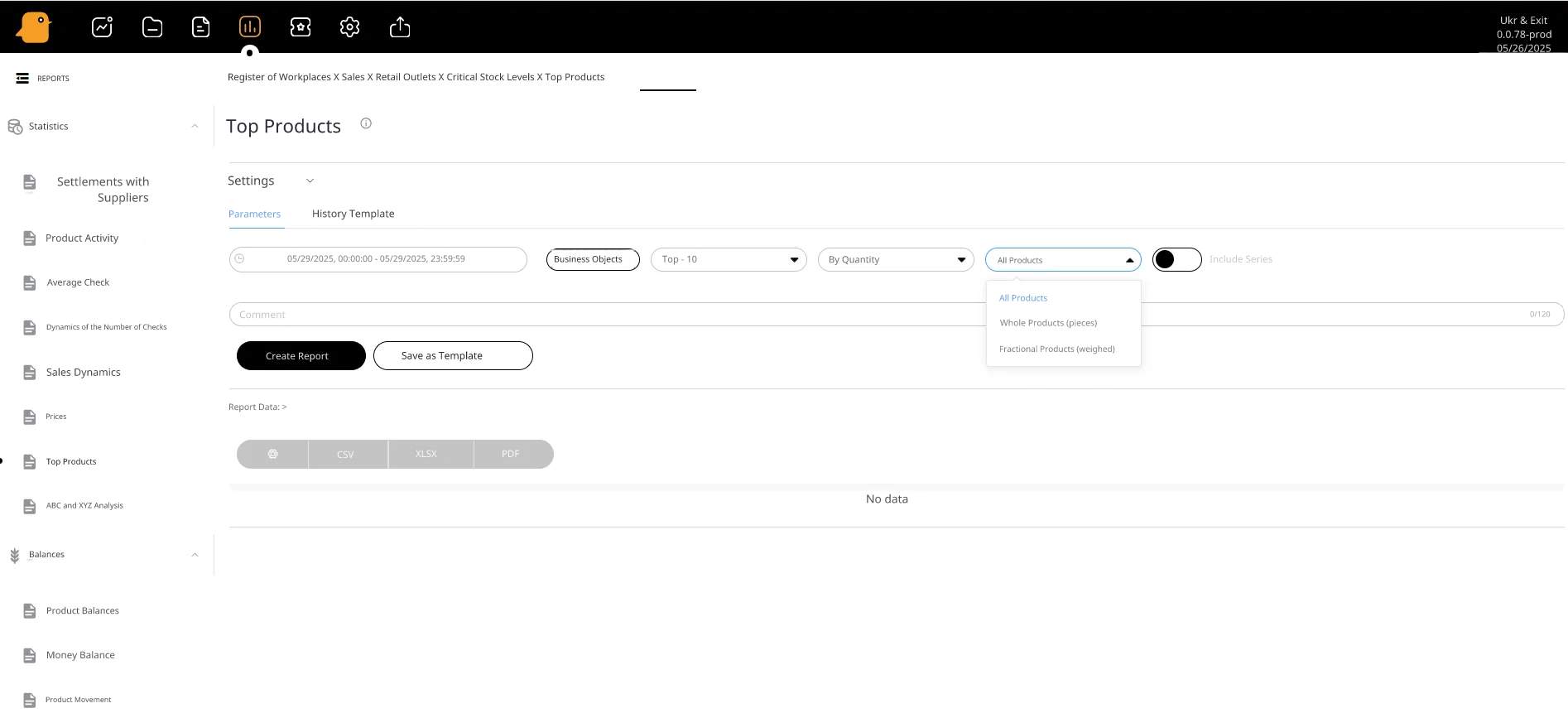Viewport: 1568px width, 713px height.
Task: Choose Fractional Products (weighed) option
Action: (x=1056, y=349)
